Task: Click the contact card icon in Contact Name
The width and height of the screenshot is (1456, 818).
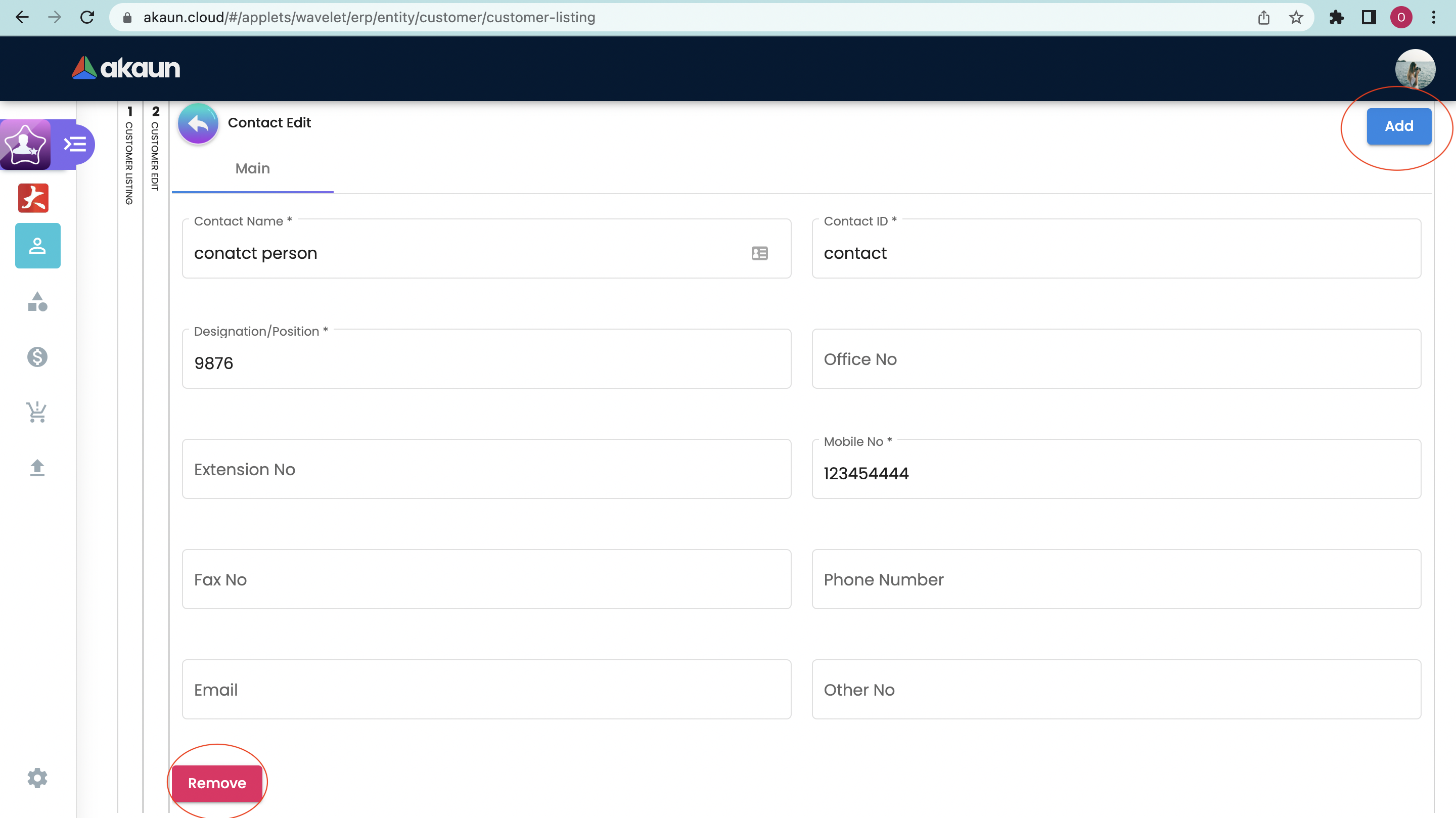Action: click(759, 253)
